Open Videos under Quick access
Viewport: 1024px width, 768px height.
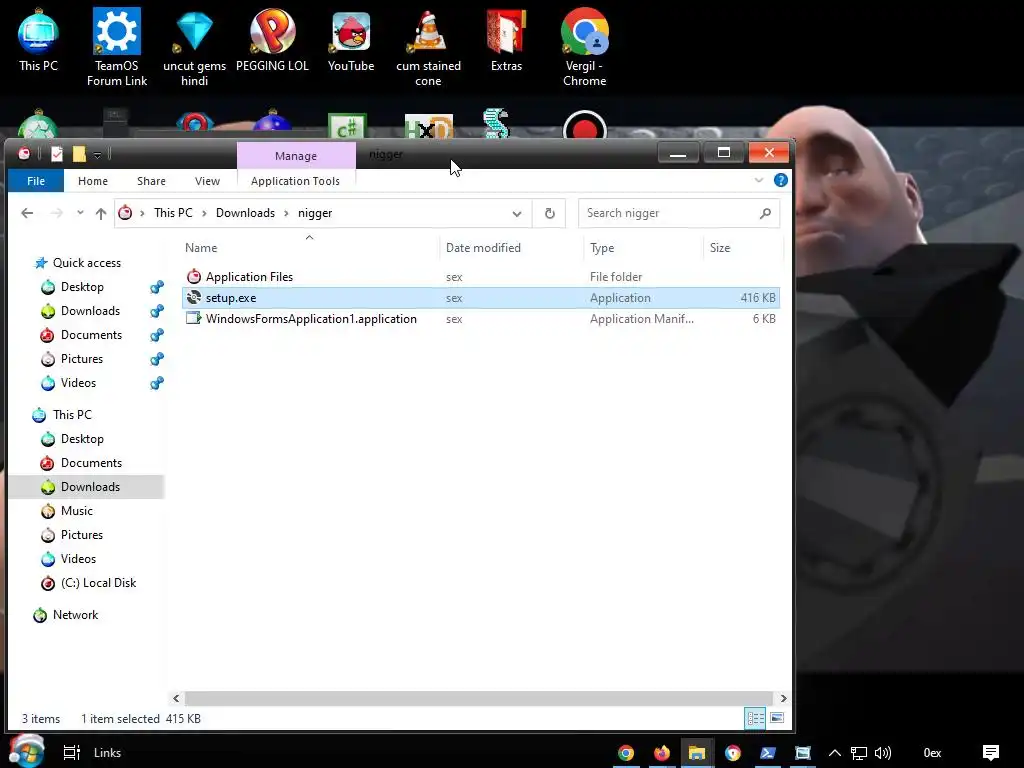[78, 383]
